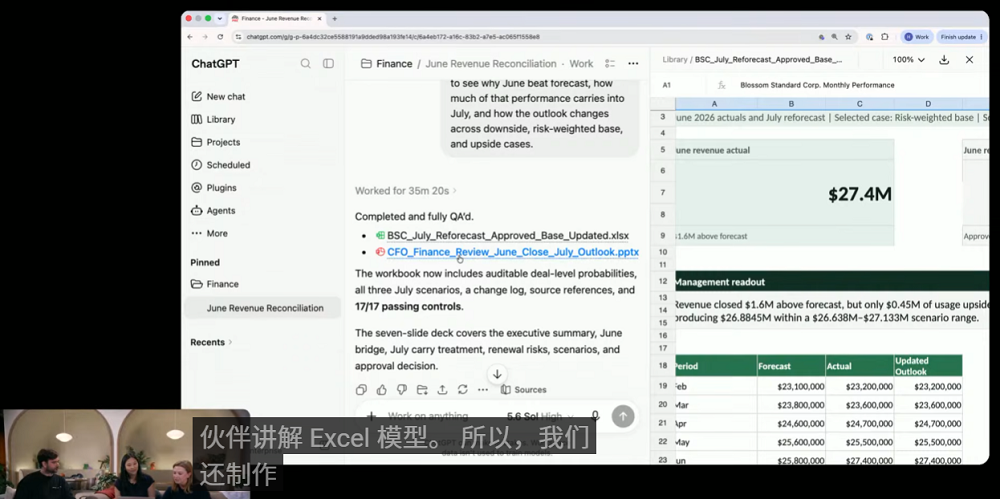
Task: Click scroll-to-bottom arrow button in chat
Action: coord(497,374)
